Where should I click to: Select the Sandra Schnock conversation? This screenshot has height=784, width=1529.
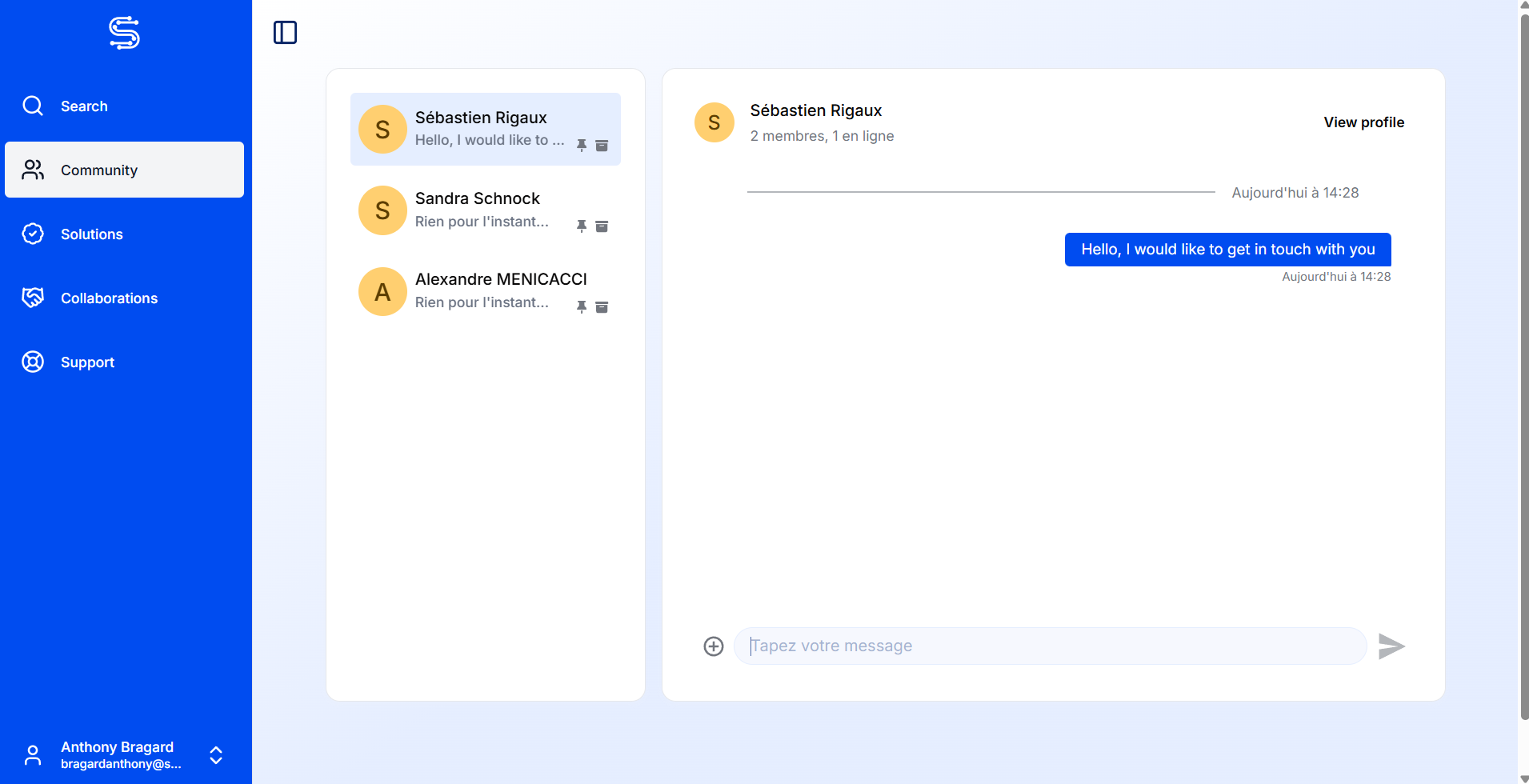478,210
